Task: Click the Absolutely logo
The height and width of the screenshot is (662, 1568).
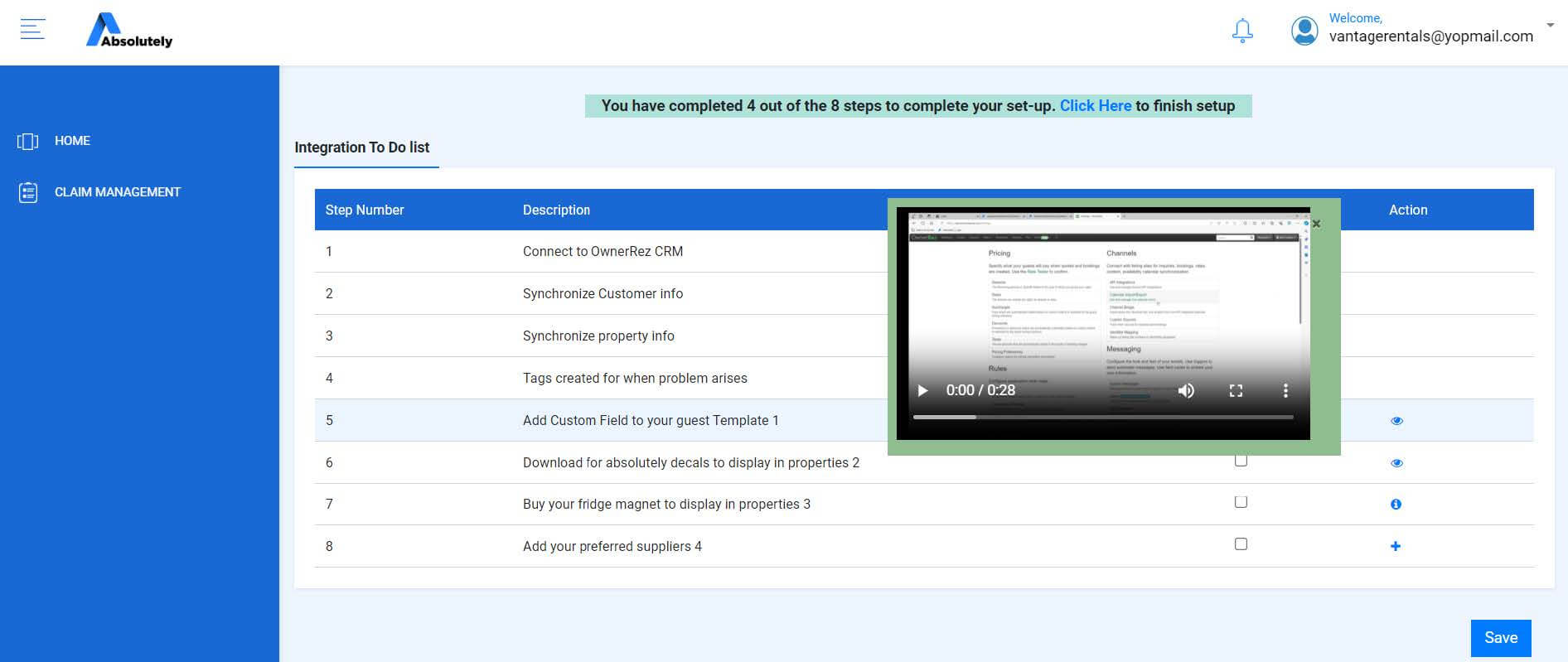Action: 129,31
